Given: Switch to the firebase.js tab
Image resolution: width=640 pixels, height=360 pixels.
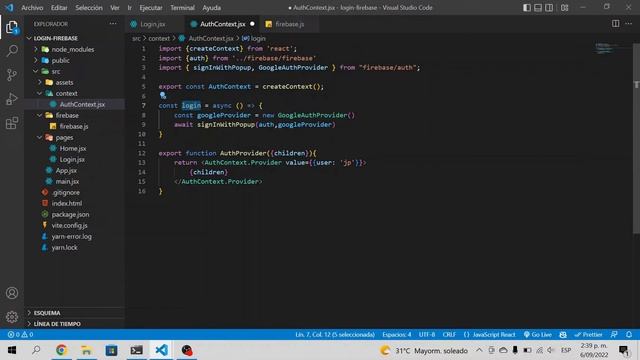Looking at the screenshot, I should click(x=289, y=24).
